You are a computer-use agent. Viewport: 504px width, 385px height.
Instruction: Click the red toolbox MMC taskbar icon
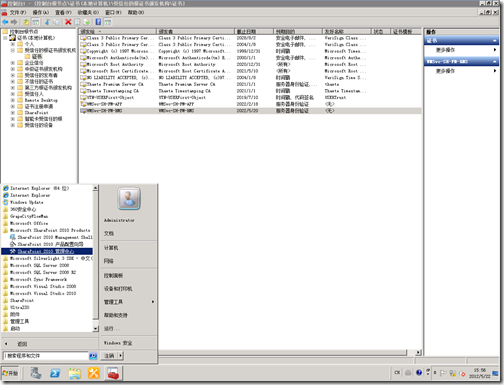point(113,373)
